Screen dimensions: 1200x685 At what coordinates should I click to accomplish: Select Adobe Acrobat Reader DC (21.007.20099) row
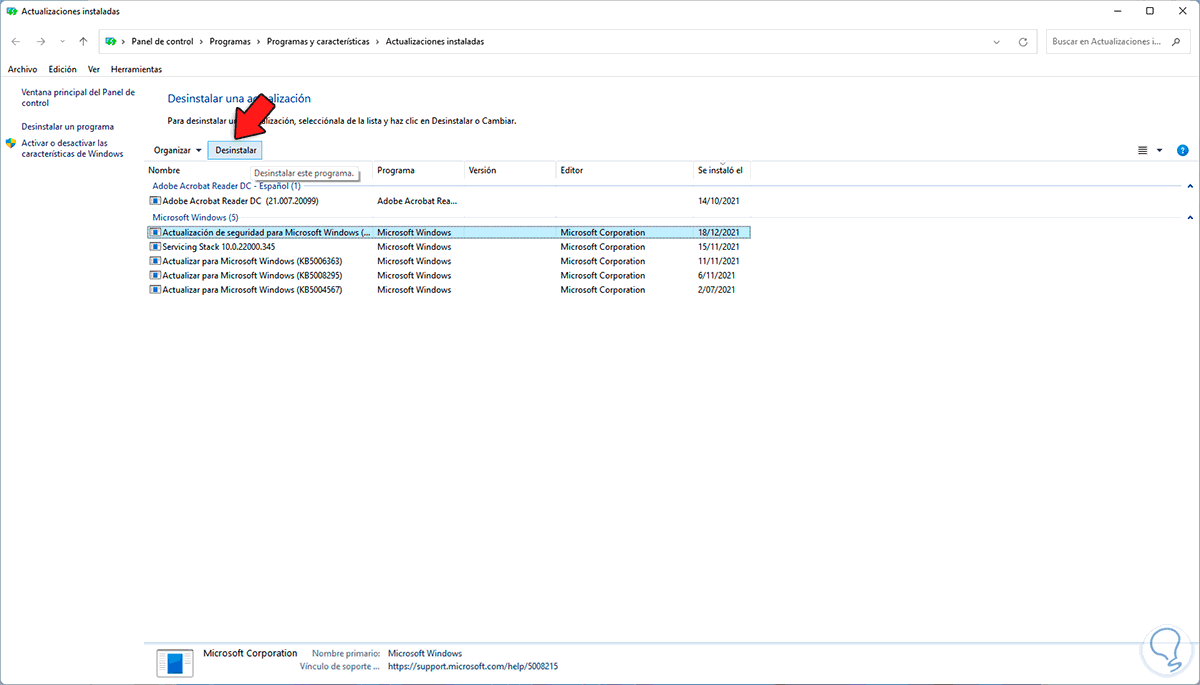[447, 201]
